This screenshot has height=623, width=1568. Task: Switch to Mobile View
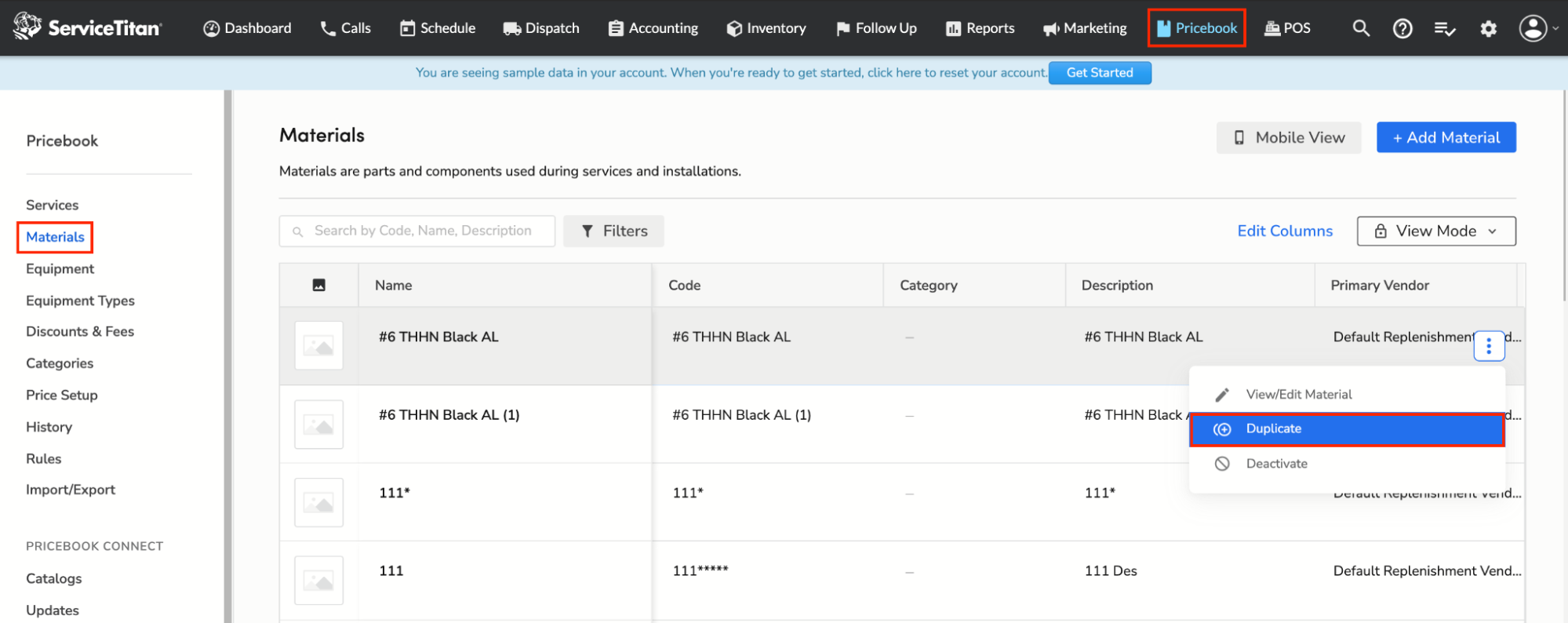tap(1288, 137)
